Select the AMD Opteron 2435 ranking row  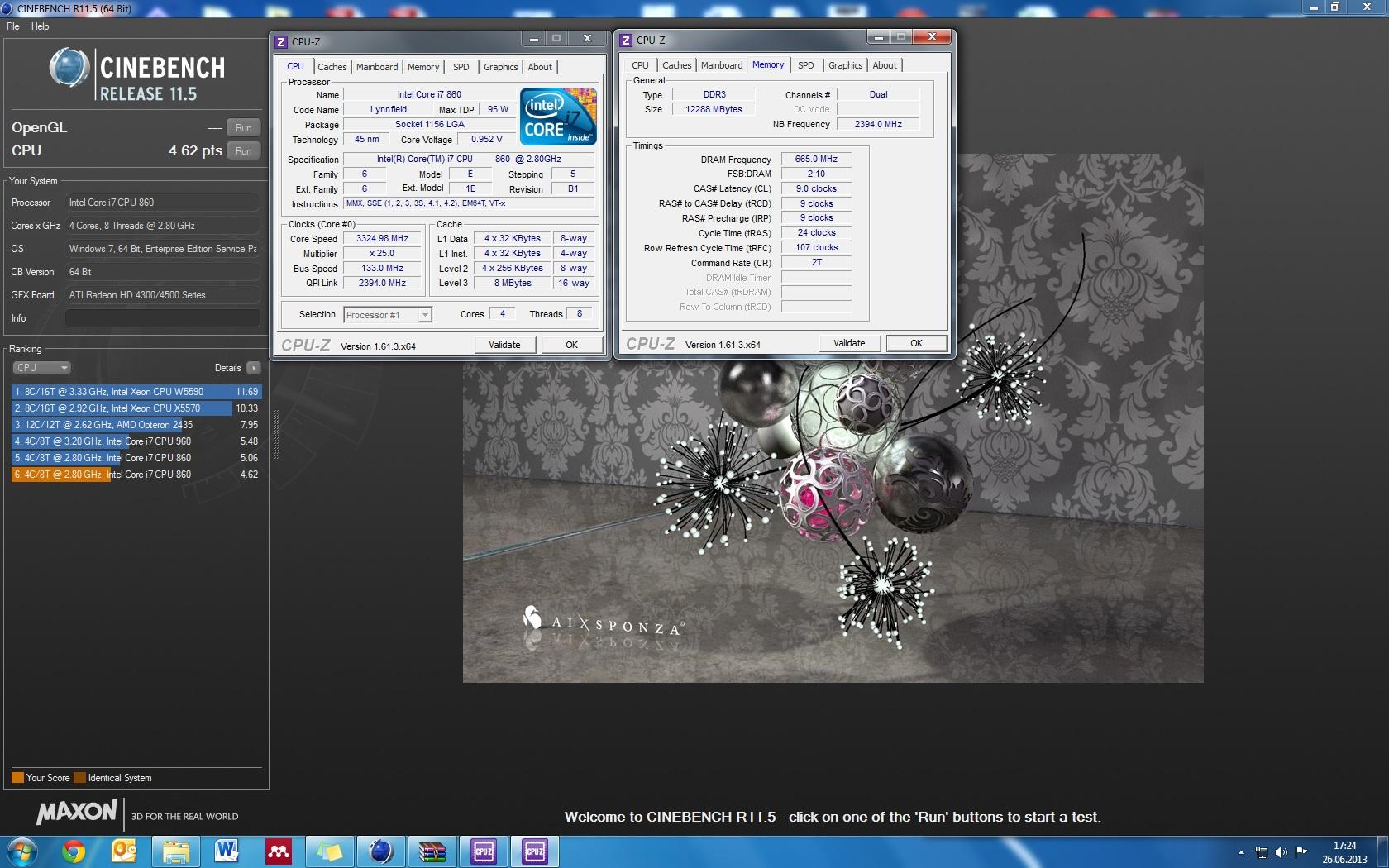[x=136, y=425]
